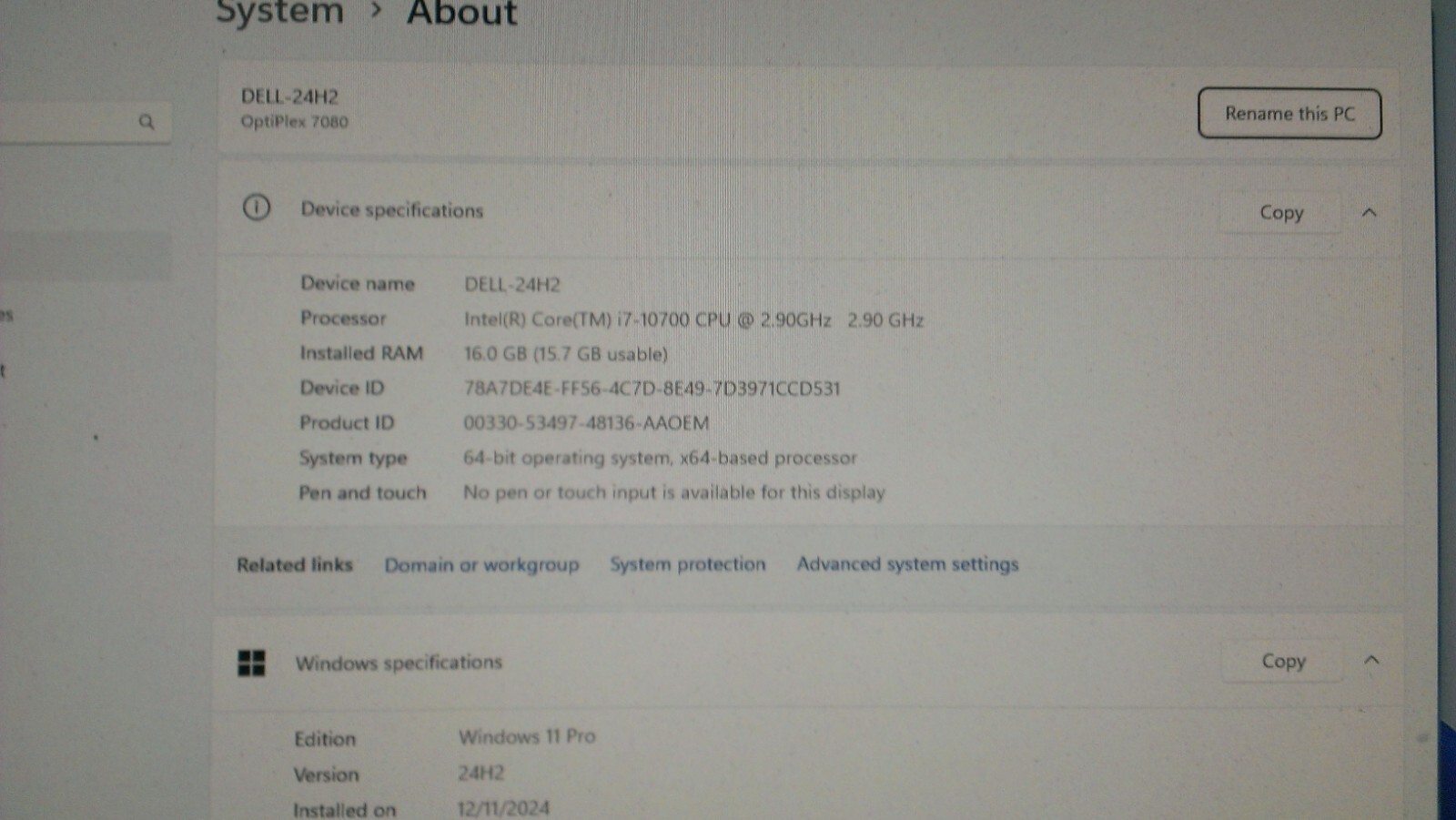Click the Related links label
This screenshot has height=820, width=1456.
[294, 564]
